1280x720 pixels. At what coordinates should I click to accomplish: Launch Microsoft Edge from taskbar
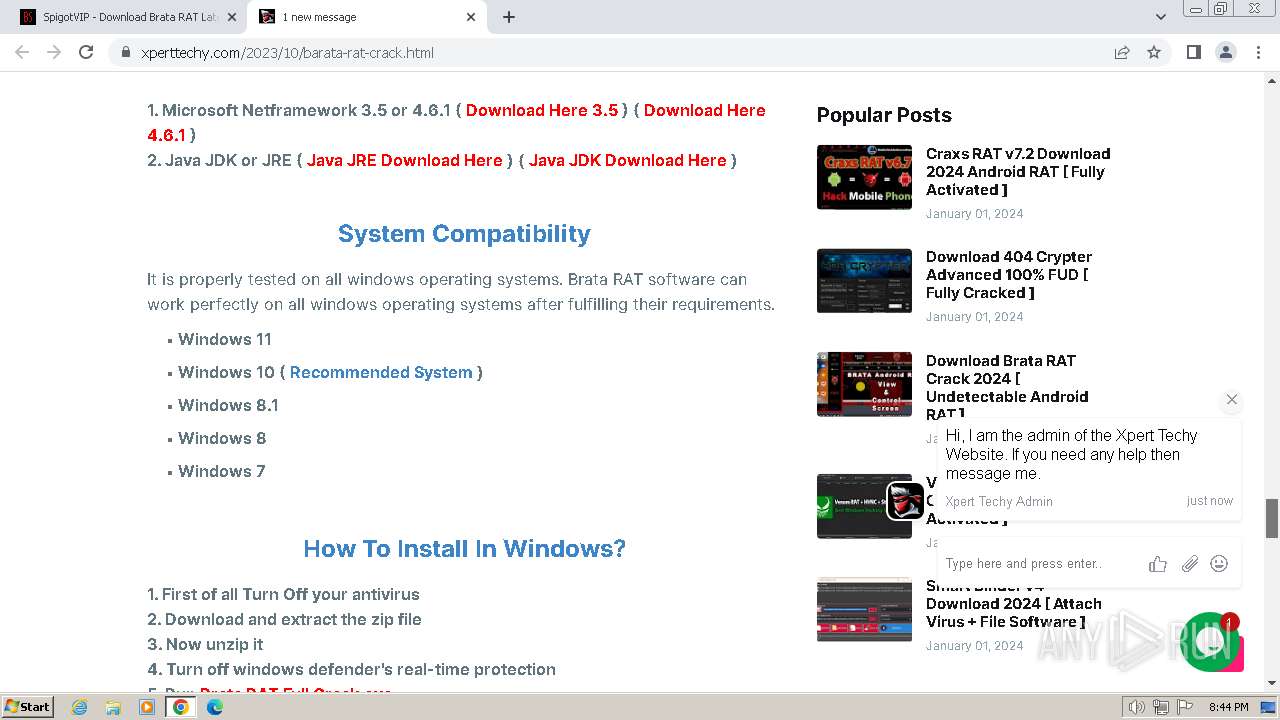pos(215,707)
